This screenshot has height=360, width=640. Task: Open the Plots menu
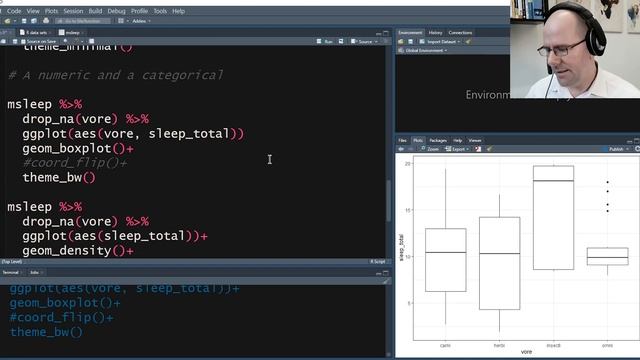pos(51,11)
